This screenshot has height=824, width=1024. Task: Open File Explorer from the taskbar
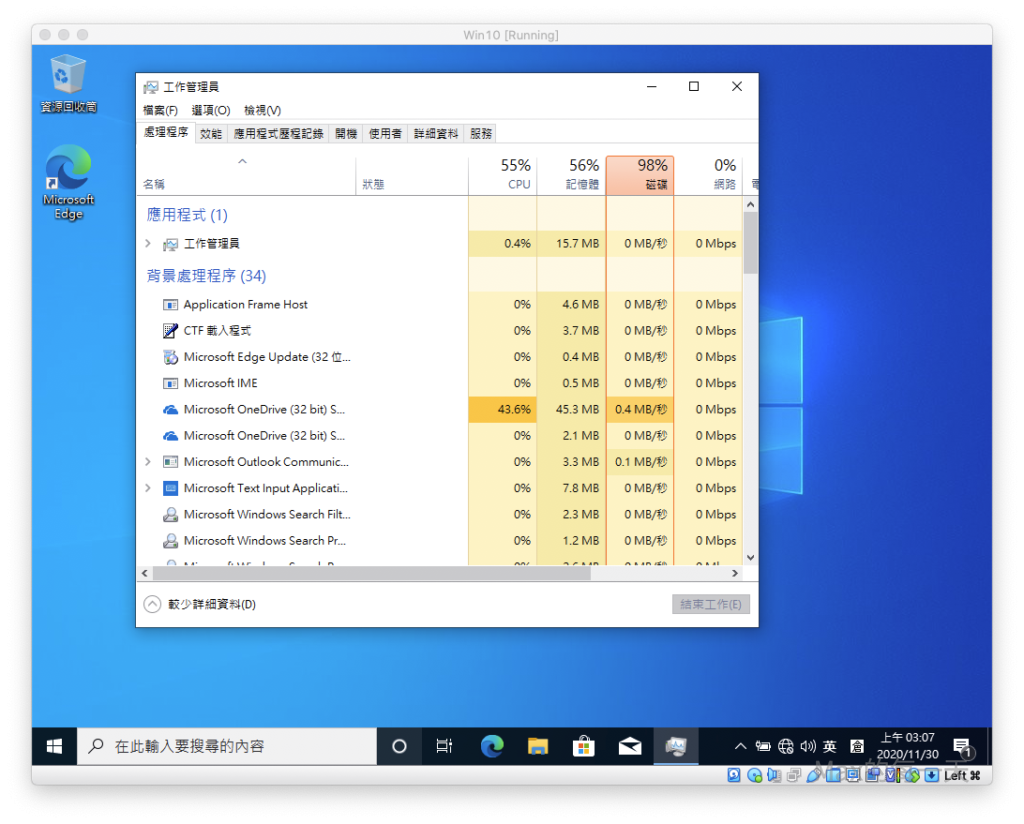538,746
